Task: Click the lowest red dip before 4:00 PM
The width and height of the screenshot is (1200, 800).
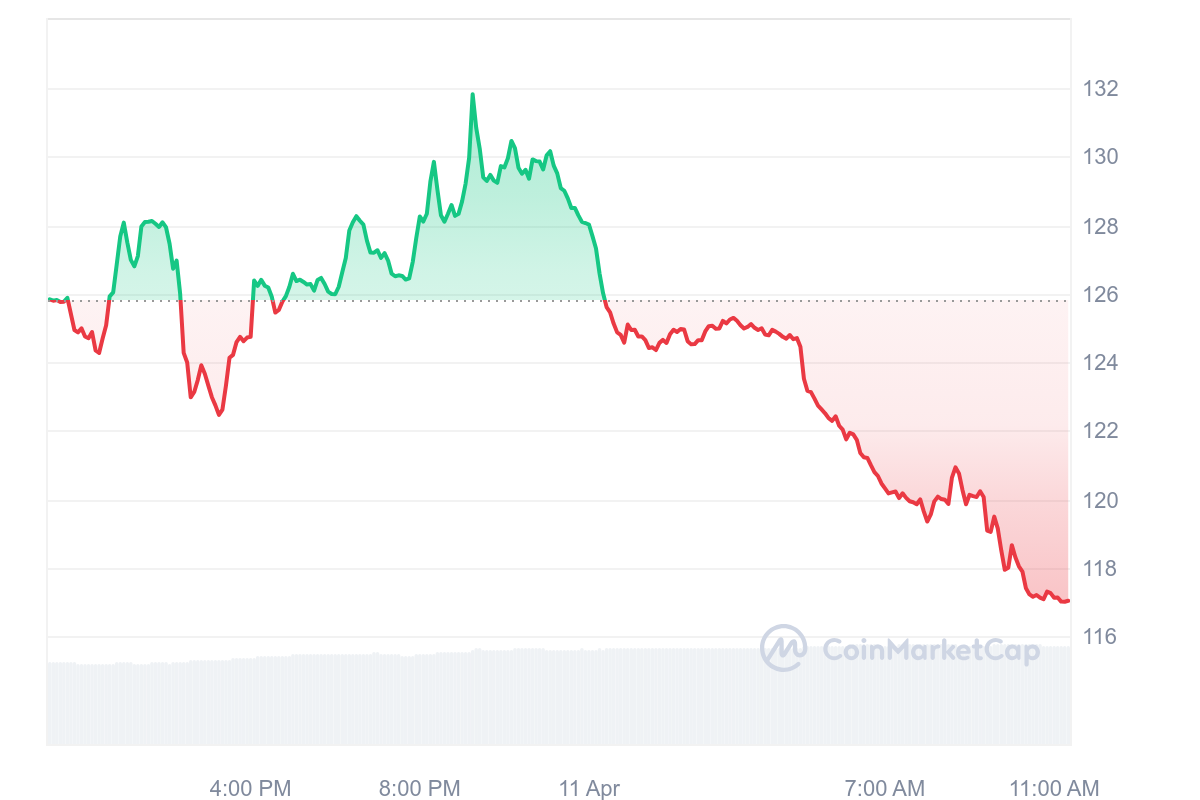Action: (x=220, y=414)
